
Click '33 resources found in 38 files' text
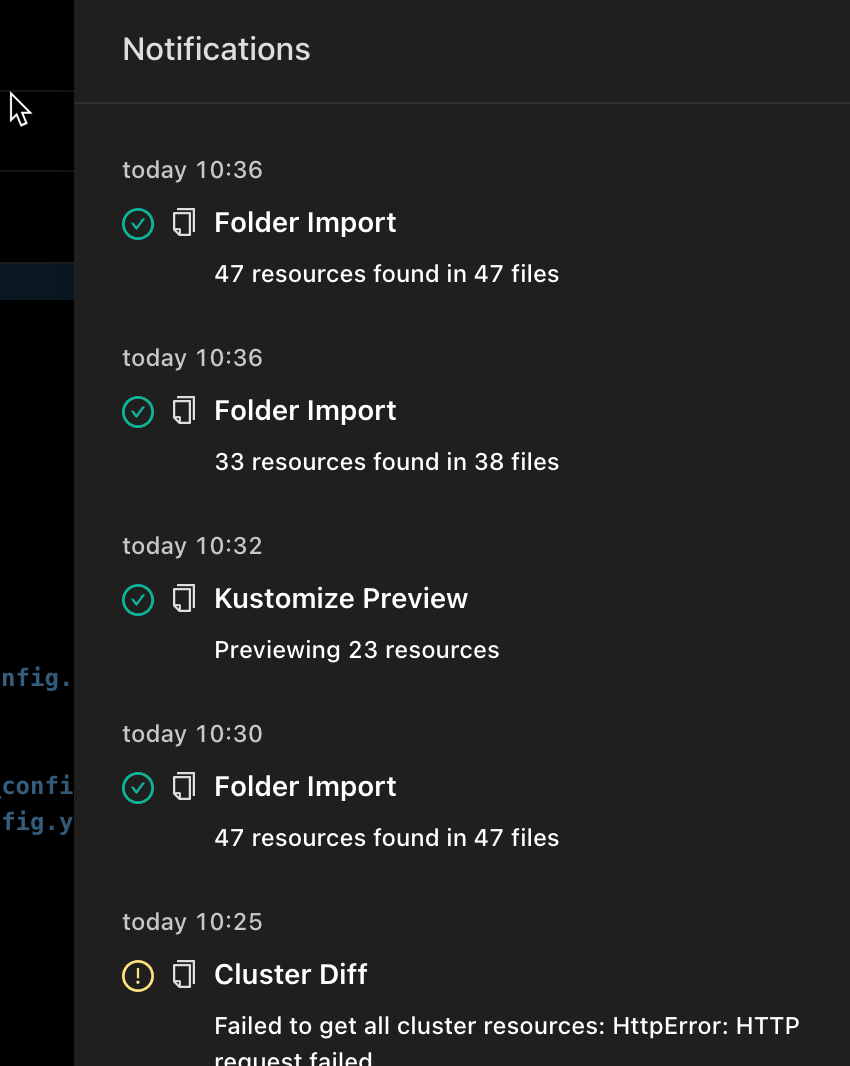[387, 462]
